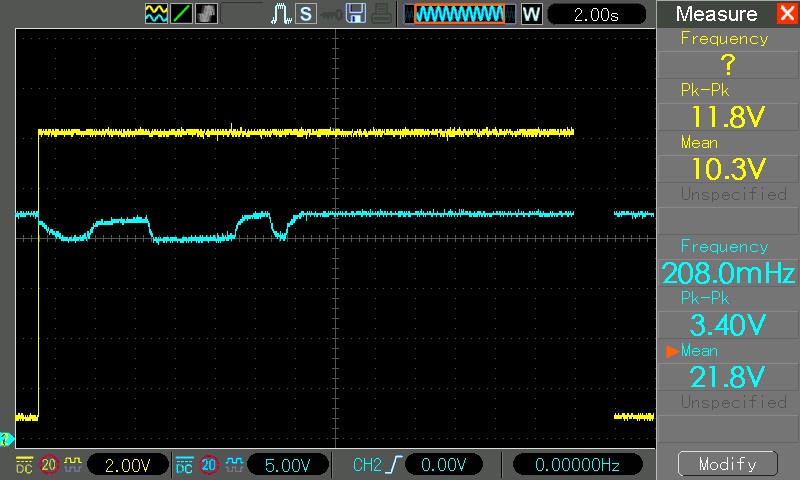
Task: Click the yellow CH1 probe waveform icon
Action: pyautogui.click(x=73, y=464)
